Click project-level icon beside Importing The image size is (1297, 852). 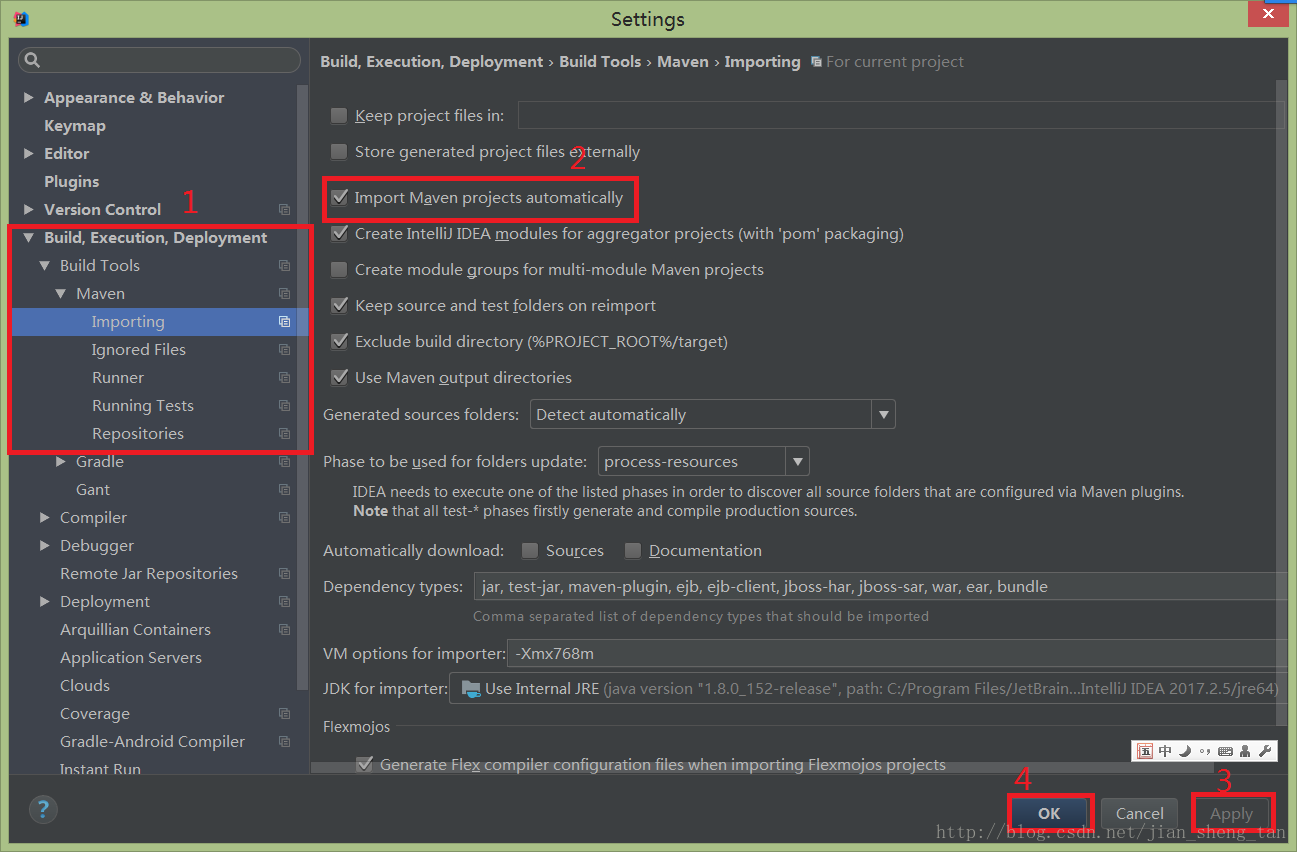tap(284, 322)
